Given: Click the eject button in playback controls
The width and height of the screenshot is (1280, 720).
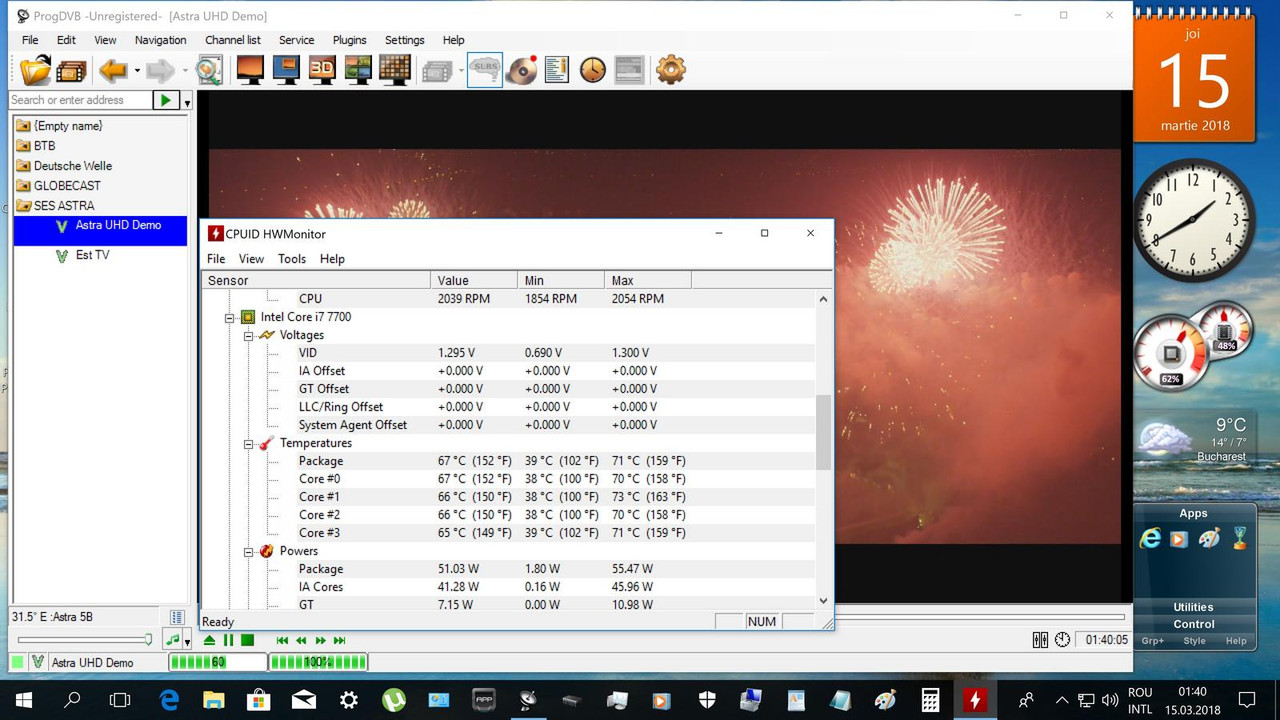Looking at the screenshot, I should click(x=209, y=640).
